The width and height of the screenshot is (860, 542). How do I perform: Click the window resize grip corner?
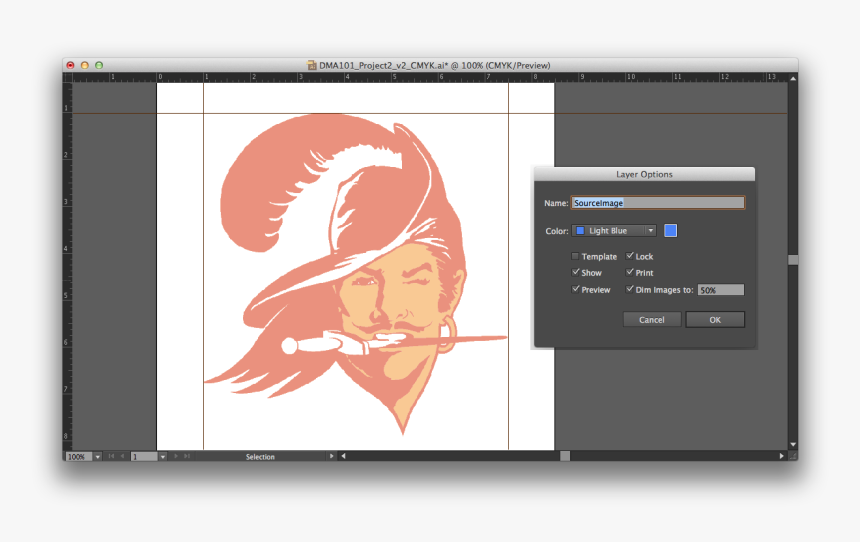point(793,456)
